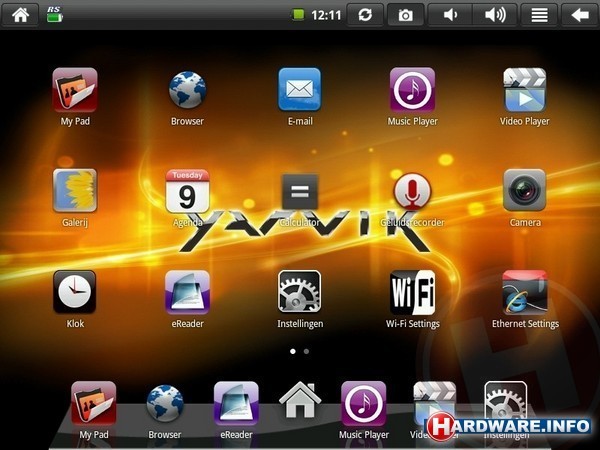The width and height of the screenshot is (600, 450).
Task: Open My Pad in the app grid
Action: (x=75, y=90)
